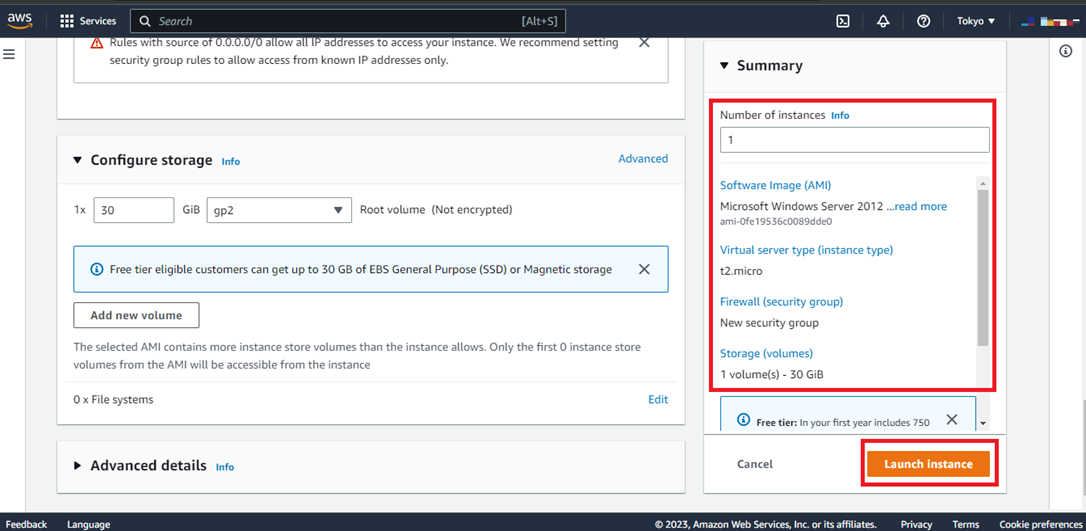This screenshot has height=531, width=1086.
Task: Open the Tokyo region dropdown
Action: point(976,21)
